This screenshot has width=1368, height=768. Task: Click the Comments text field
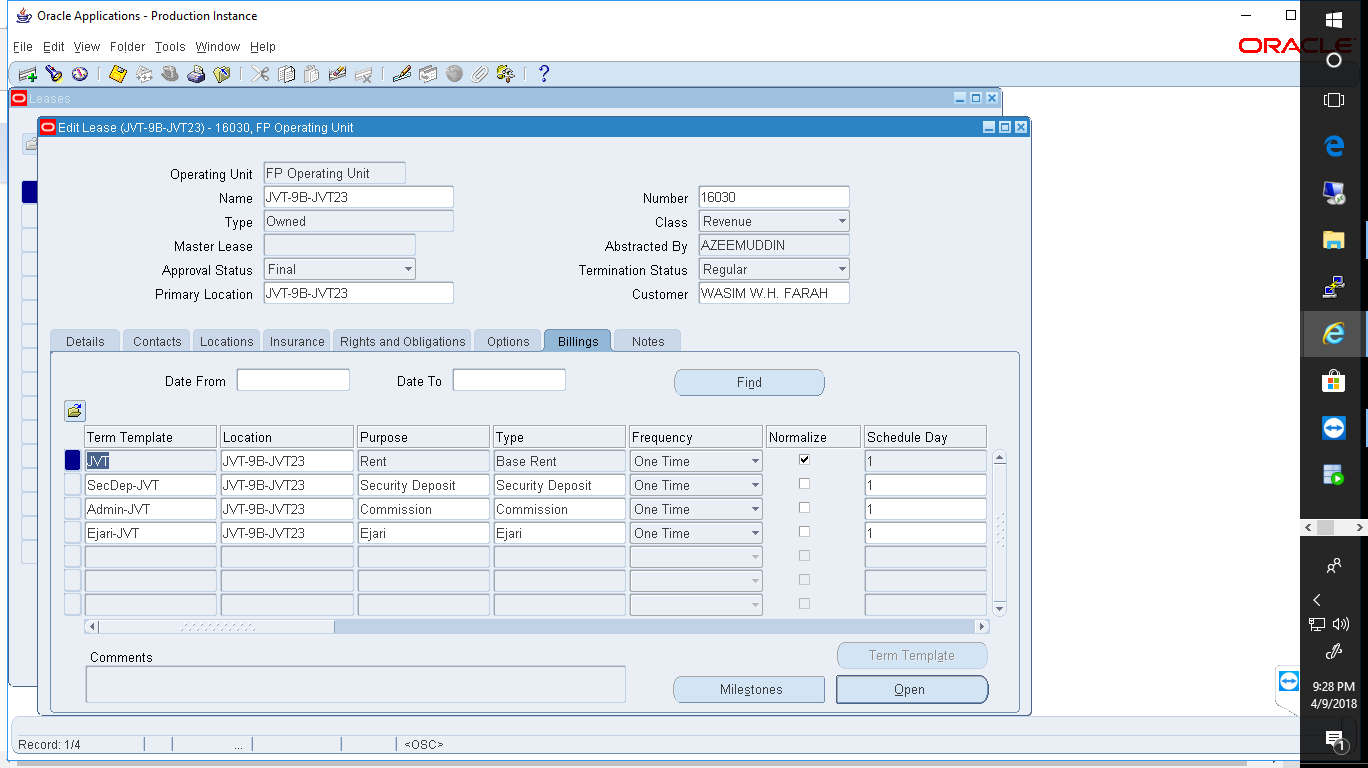click(x=356, y=684)
